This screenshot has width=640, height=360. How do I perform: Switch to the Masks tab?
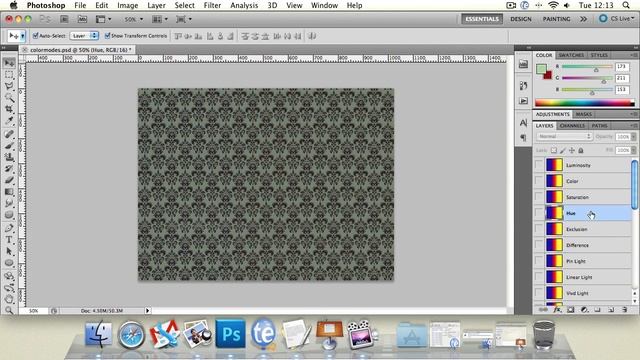584,114
